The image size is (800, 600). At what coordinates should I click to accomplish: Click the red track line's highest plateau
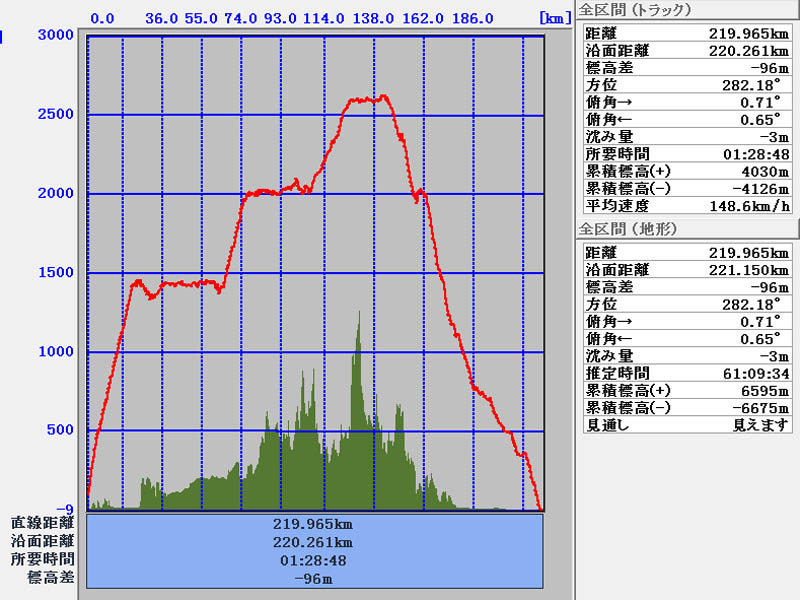click(366, 99)
